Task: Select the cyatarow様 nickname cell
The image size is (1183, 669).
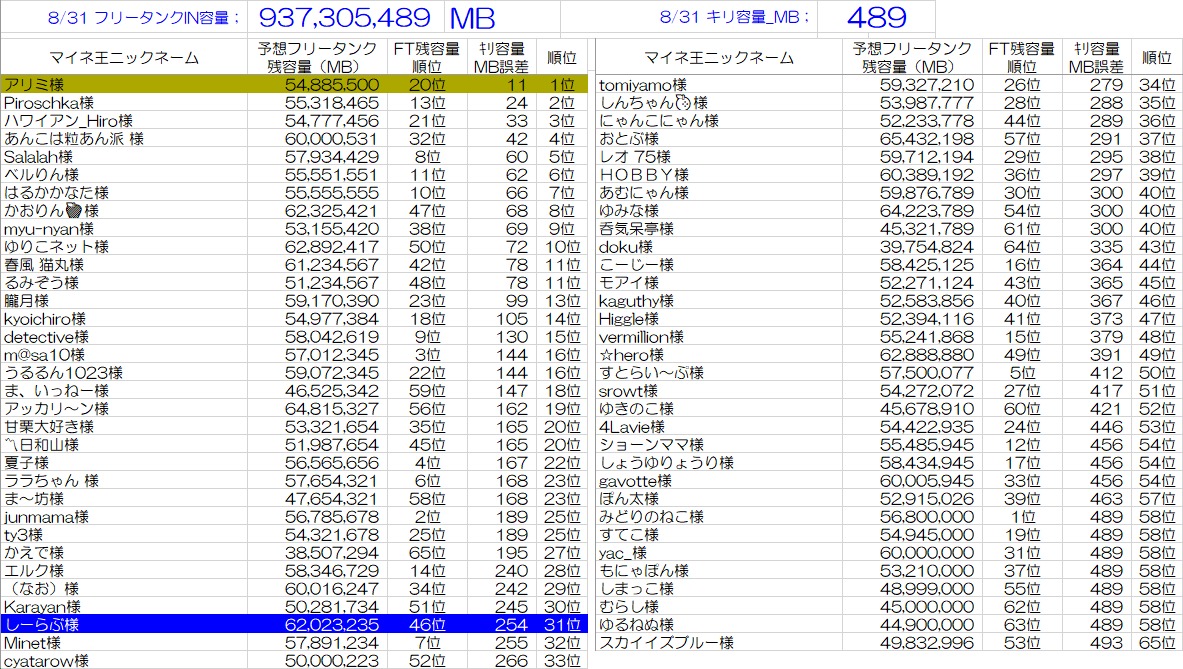Action: tap(124, 661)
